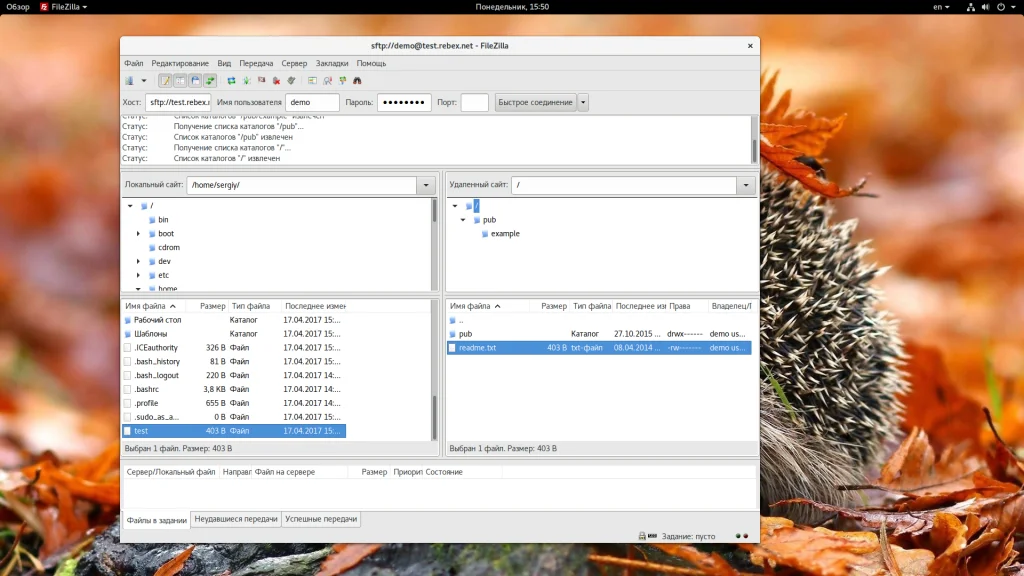Open the quick connect history dropdown arrow
Image resolution: width=1024 pixels, height=576 pixels.
pyautogui.click(x=583, y=102)
